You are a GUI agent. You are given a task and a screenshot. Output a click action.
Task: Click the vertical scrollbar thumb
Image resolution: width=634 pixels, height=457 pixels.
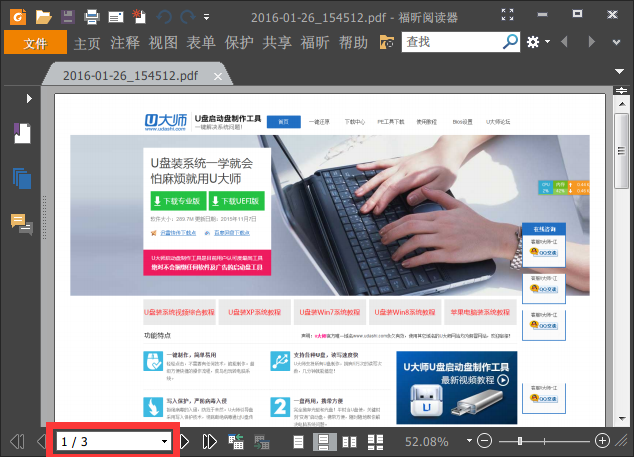pyautogui.click(x=621, y=151)
